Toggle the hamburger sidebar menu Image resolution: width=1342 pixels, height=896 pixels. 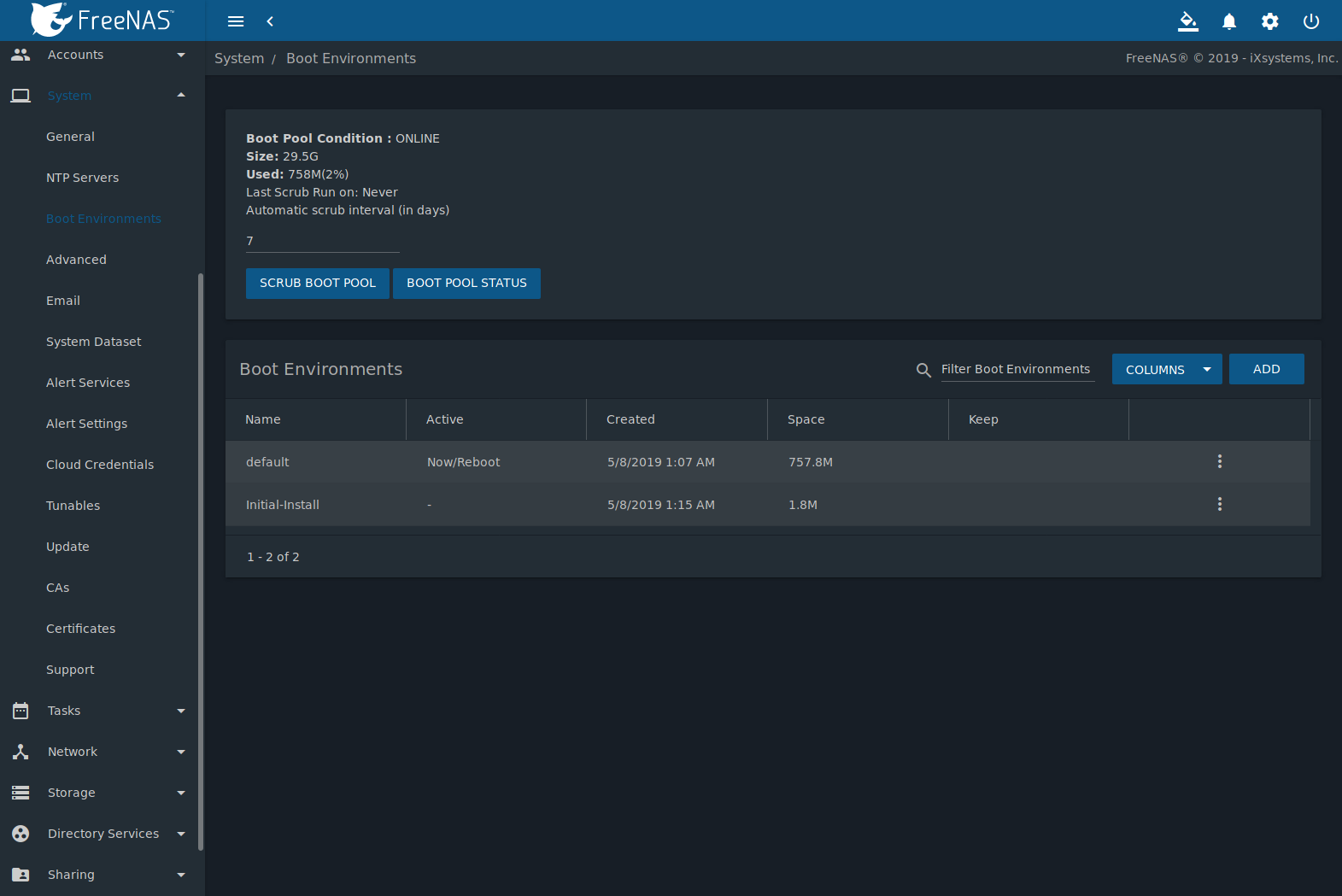pyautogui.click(x=236, y=21)
